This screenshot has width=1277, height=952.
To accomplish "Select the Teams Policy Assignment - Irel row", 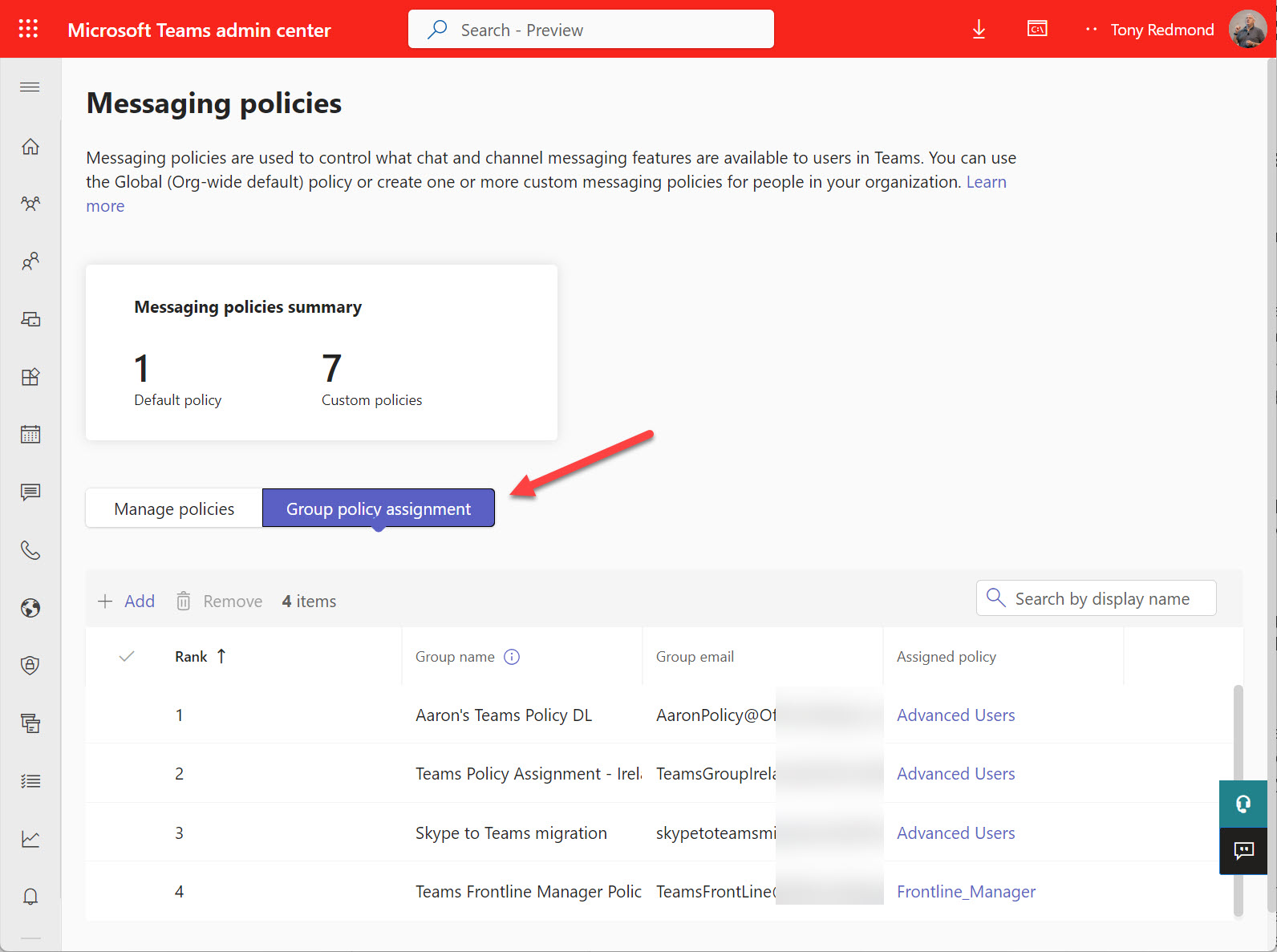I will [659, 773].
